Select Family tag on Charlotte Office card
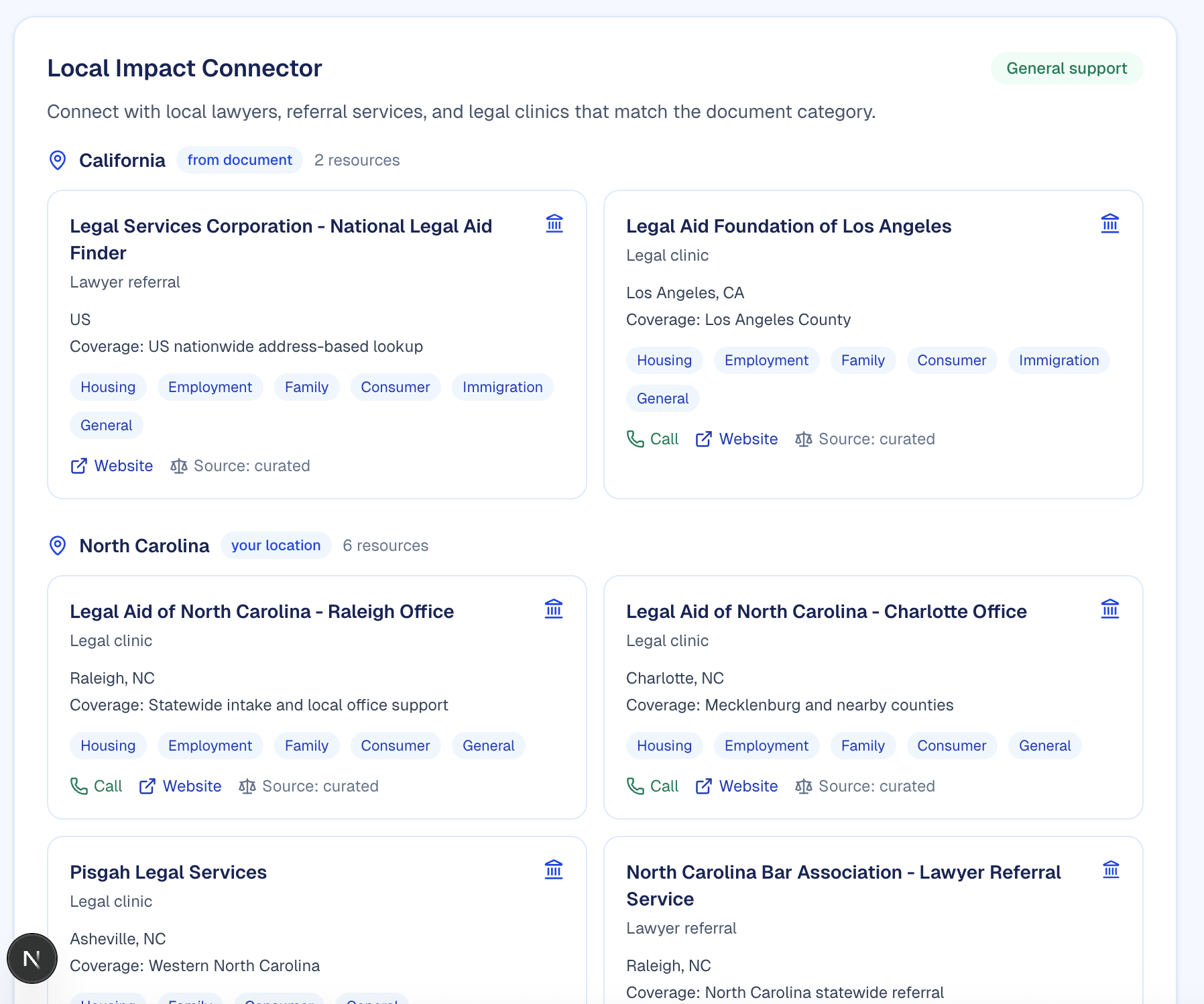This screenshot has width=1204, height=1004. (863, 746)
